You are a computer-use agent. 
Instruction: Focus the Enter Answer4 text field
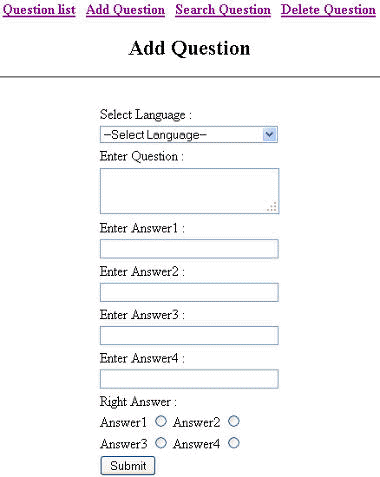pos(189,379)
